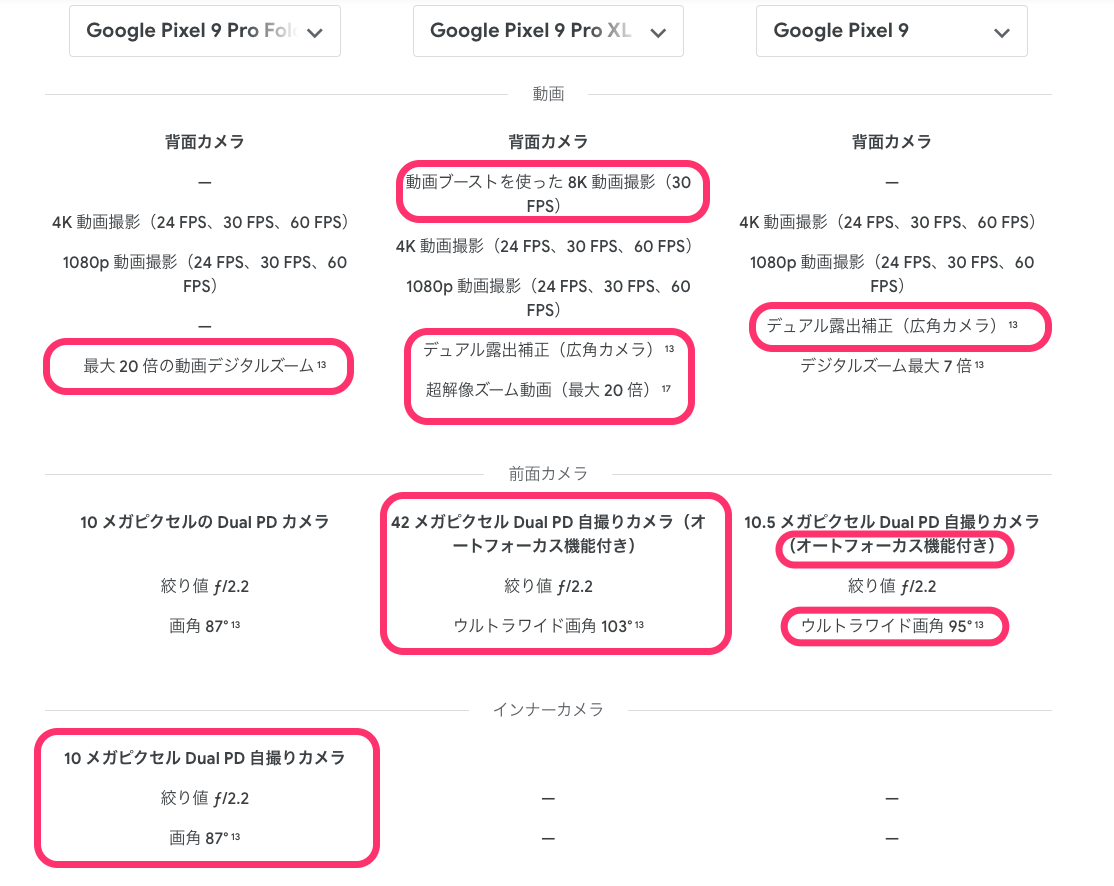Open the Google Pixel 9 Pro Fold dropdown

(205, 31)
